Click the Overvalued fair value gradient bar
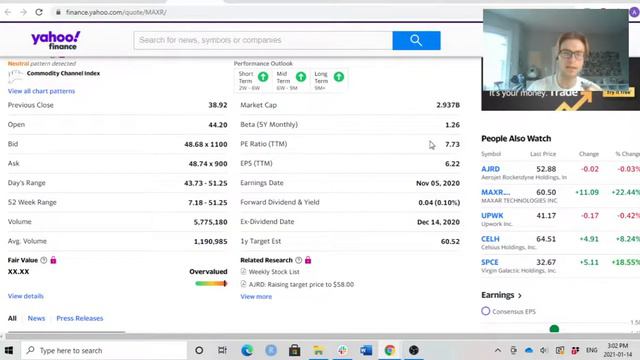 (211, 283)
